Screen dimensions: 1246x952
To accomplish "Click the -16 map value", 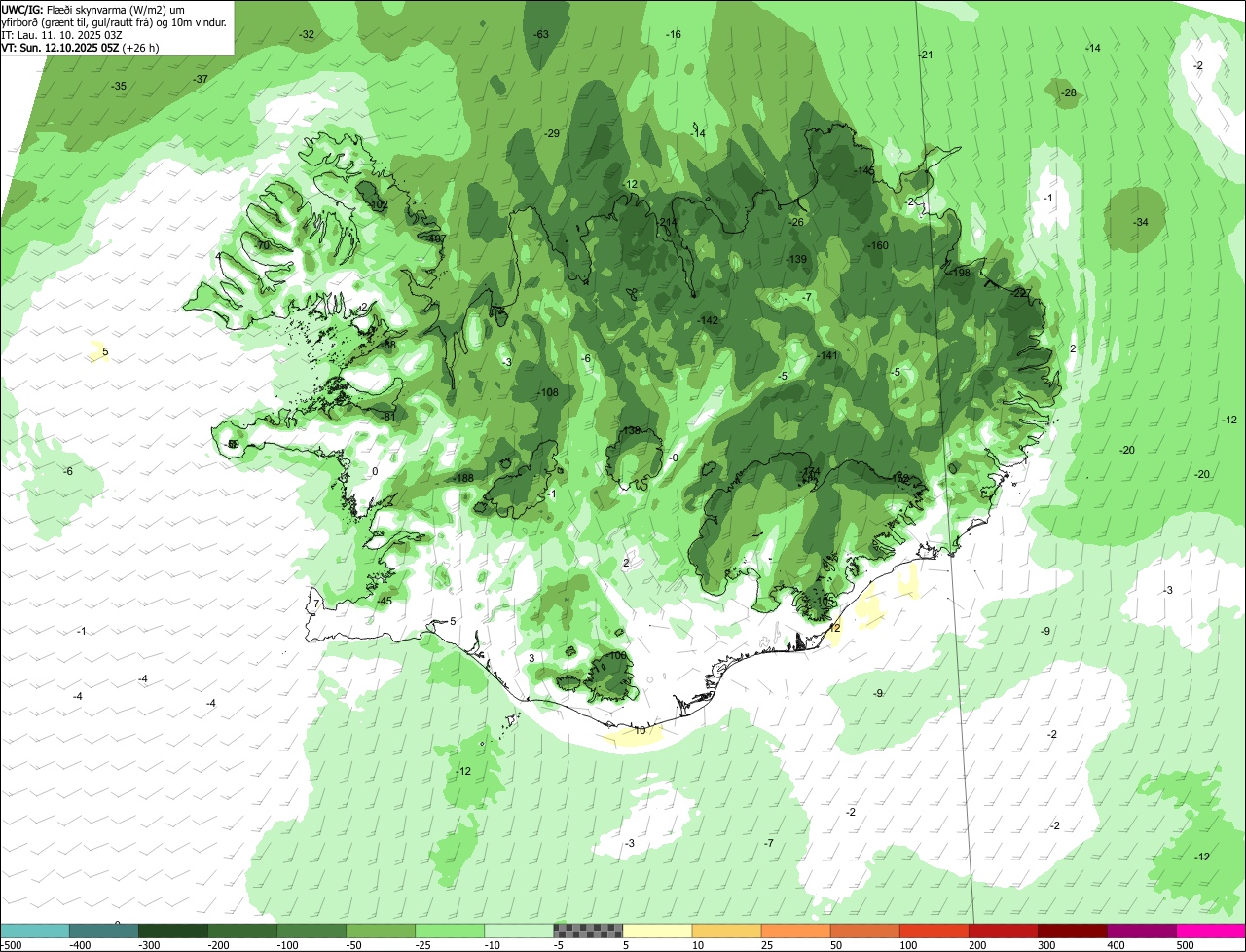I will [x=674, y=34].
